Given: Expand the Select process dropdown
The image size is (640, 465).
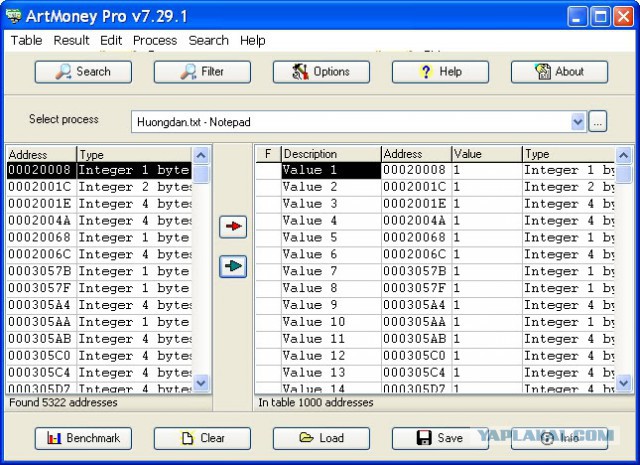Looking at the screenshot, I should (577, 122).
